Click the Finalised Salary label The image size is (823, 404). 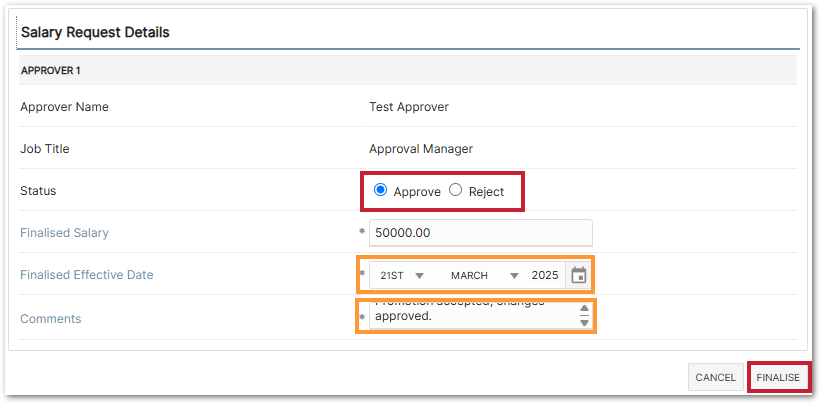tap(64, 233)
